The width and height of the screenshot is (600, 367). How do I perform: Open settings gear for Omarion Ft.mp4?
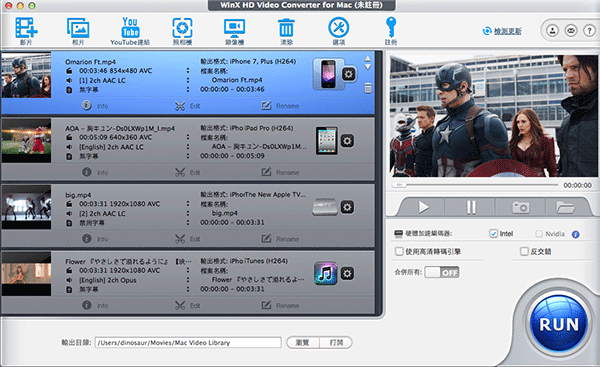[x=348, y=74]
